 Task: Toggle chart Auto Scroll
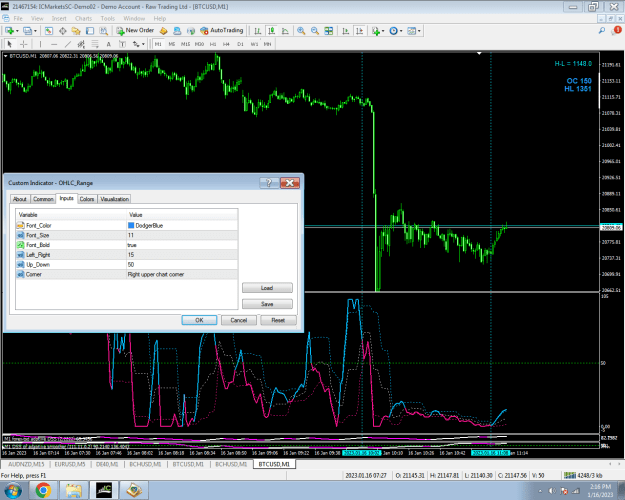click(346, 31)
